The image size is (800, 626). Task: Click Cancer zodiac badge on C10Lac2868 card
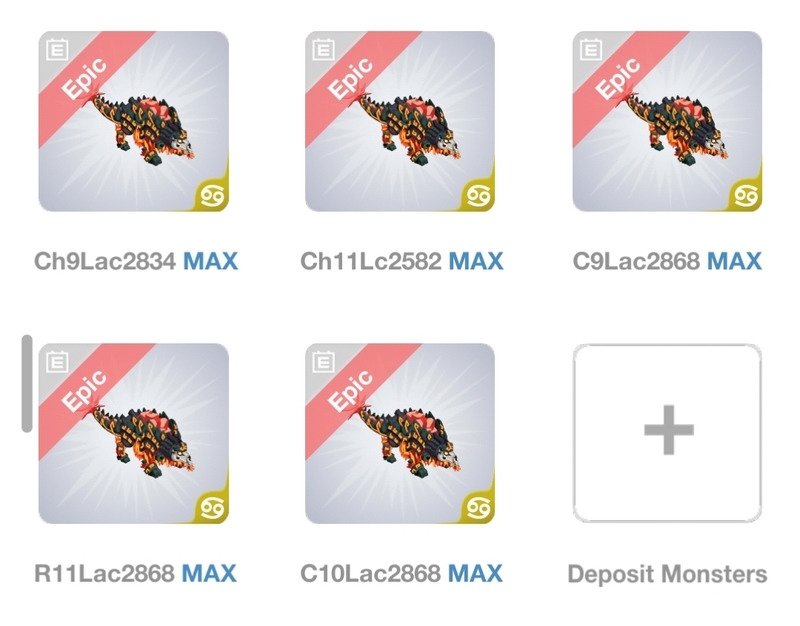(479, 508)
